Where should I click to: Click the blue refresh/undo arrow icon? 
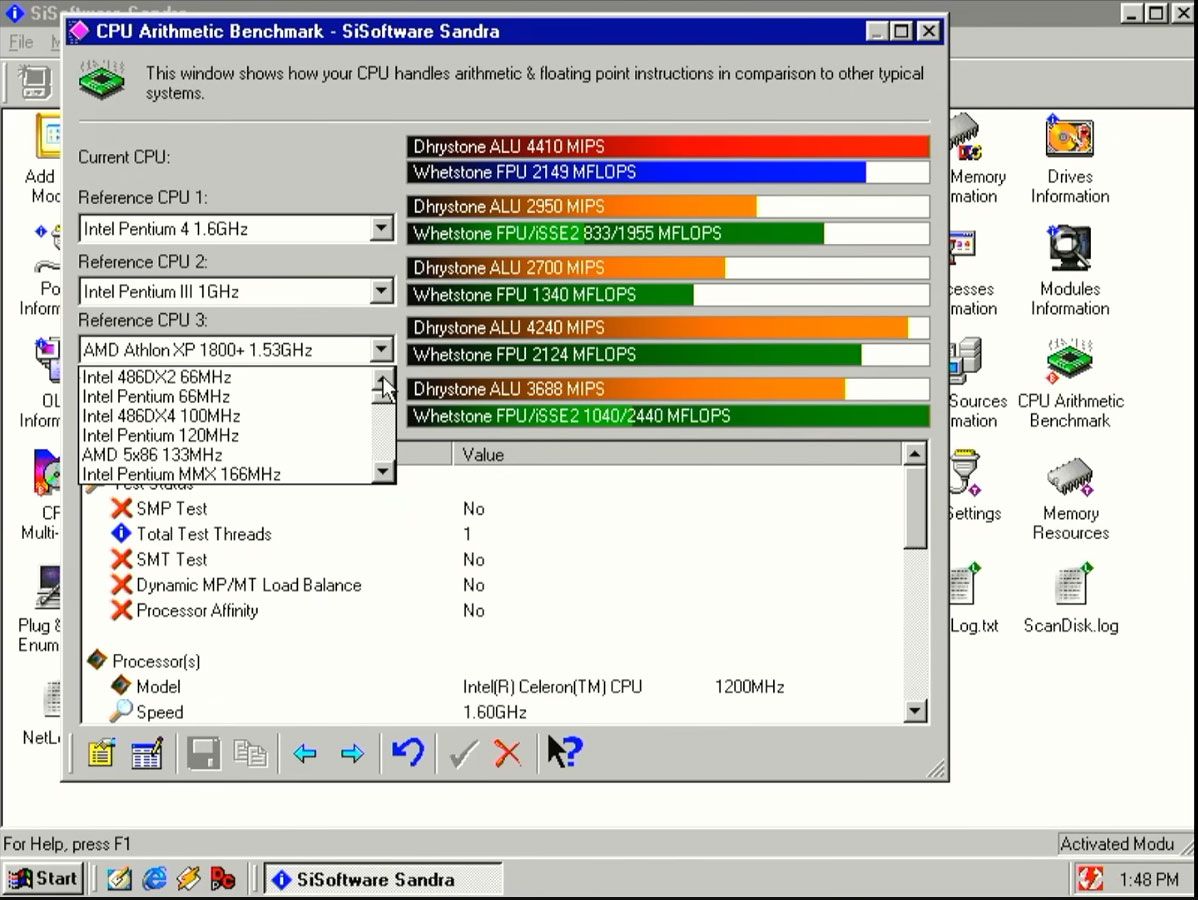point(408,753)
